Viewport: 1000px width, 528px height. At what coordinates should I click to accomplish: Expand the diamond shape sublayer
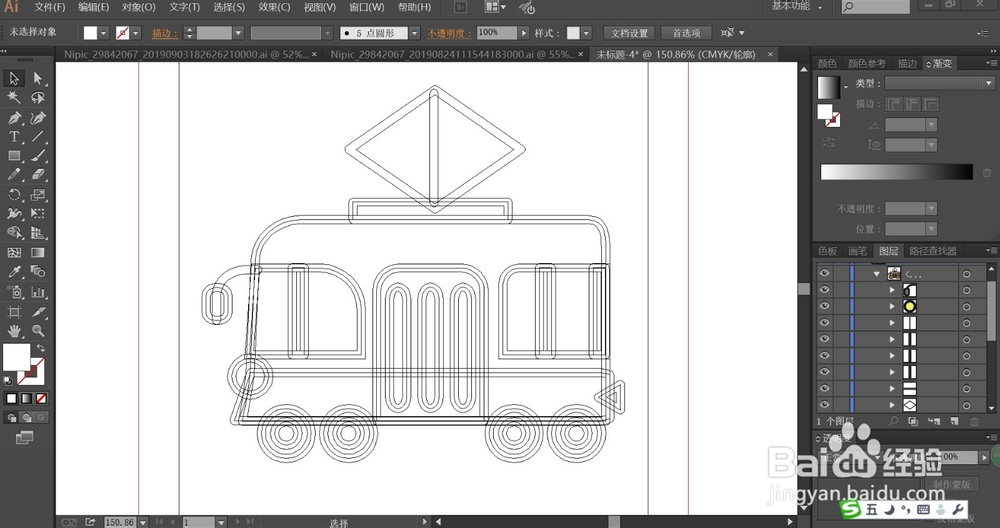[892, 405]
